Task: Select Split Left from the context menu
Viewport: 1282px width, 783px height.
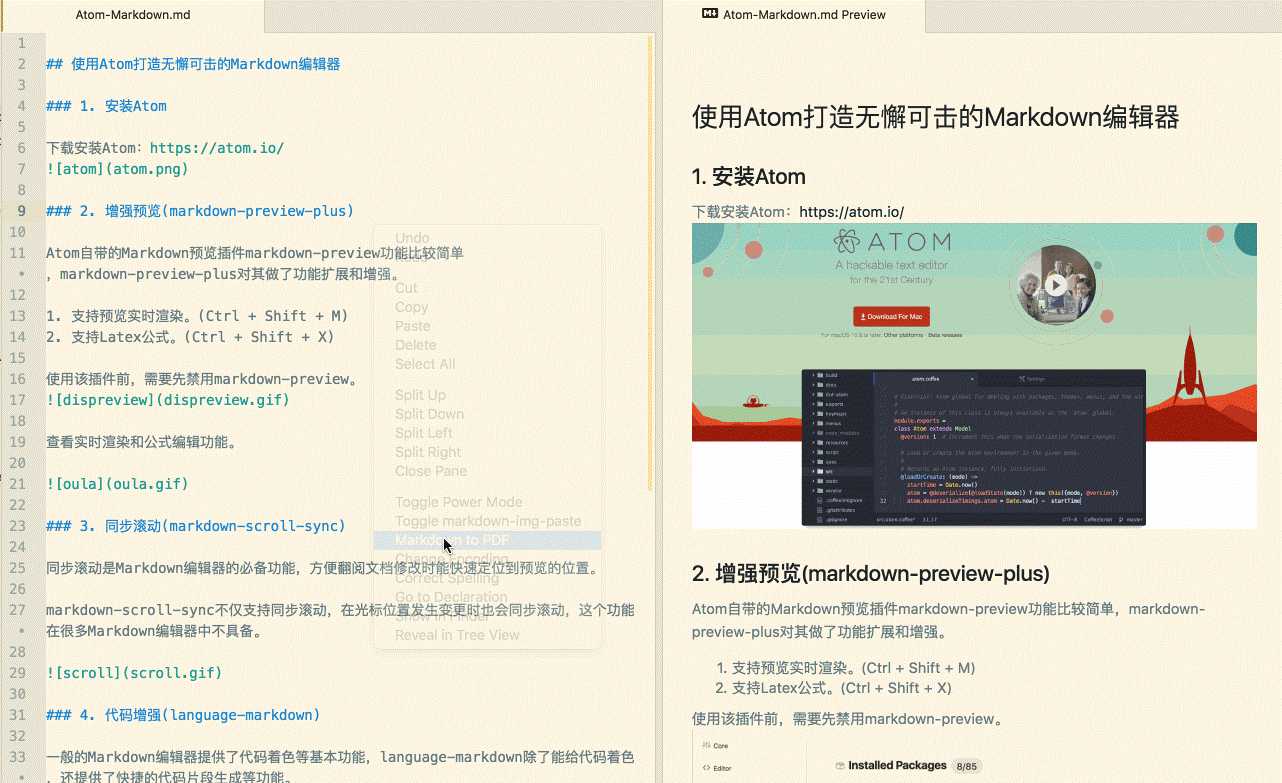Action: (x=423, y=433)
